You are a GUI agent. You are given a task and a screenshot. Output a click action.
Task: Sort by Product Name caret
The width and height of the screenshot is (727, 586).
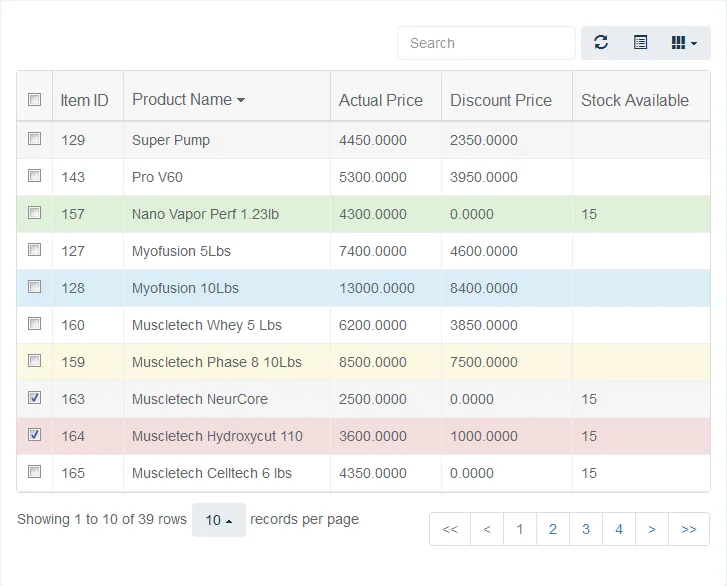pos(241,100)
